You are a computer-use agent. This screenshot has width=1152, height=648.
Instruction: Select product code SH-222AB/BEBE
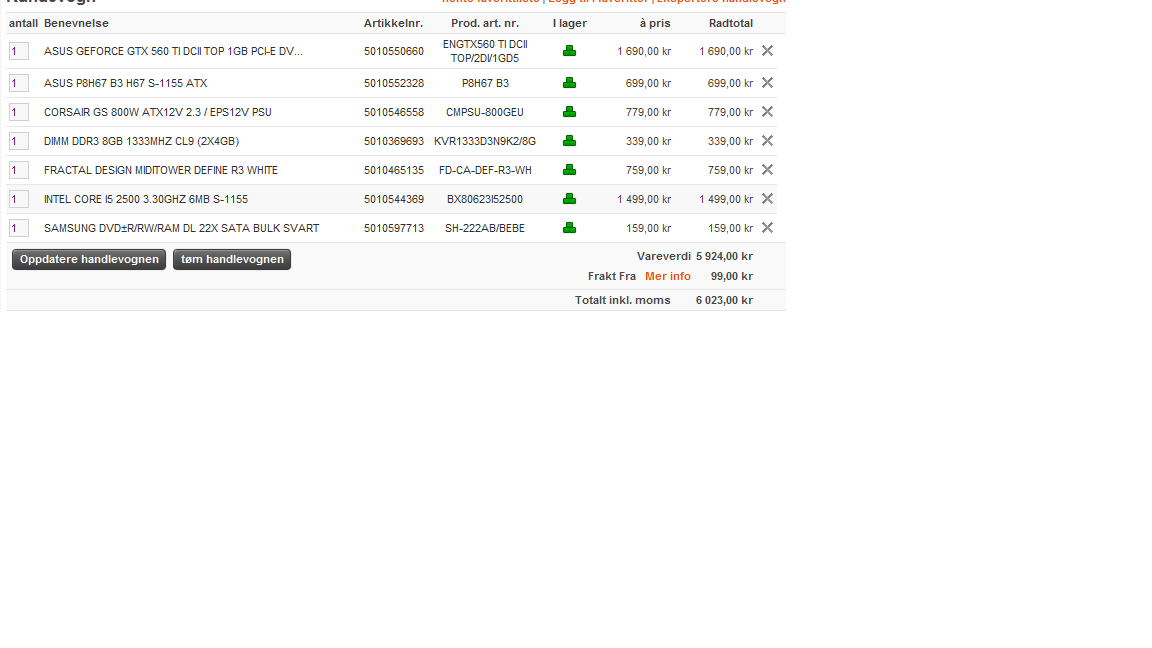[485, 228]
